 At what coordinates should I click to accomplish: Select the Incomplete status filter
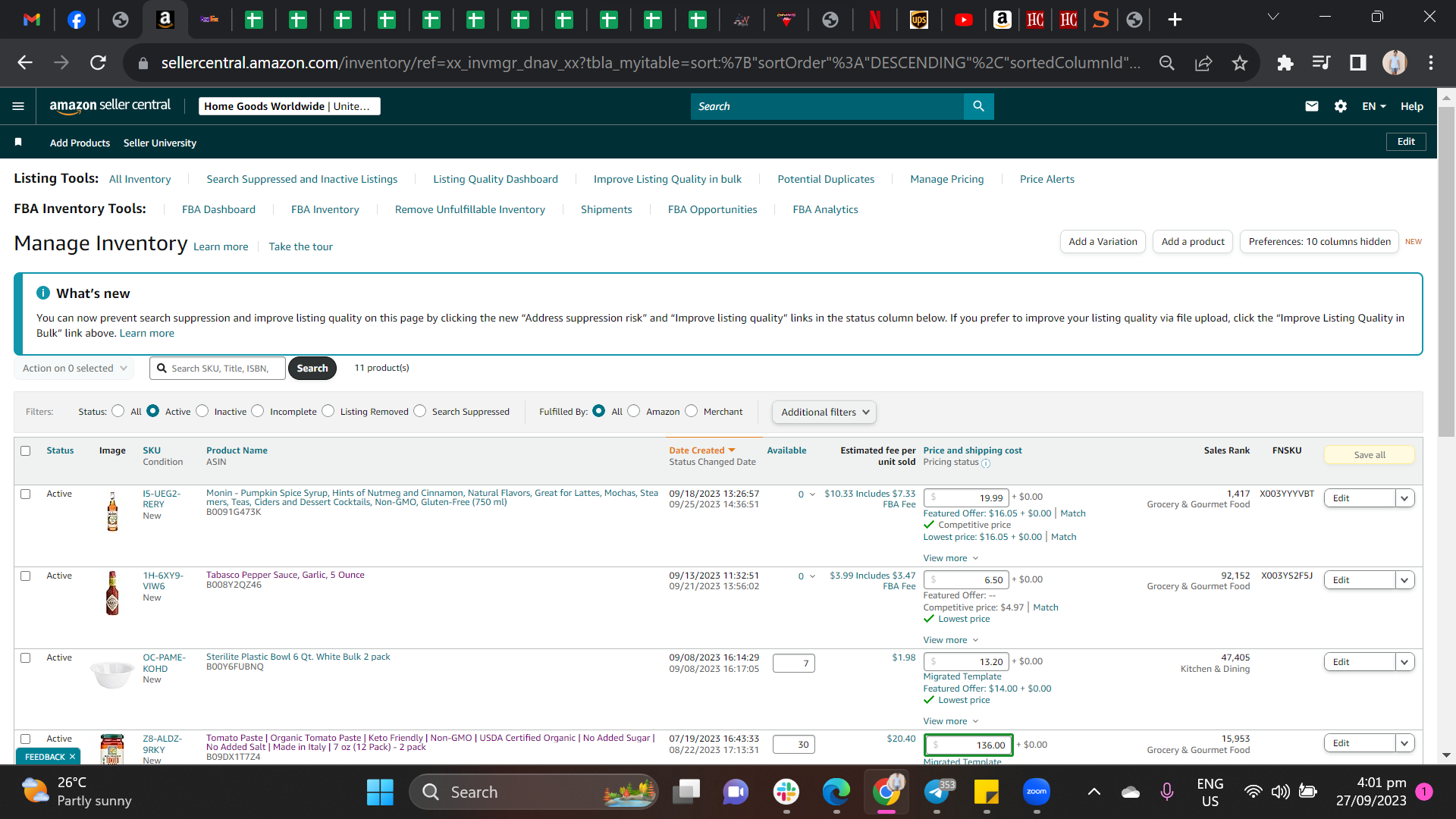coord(258,411)
